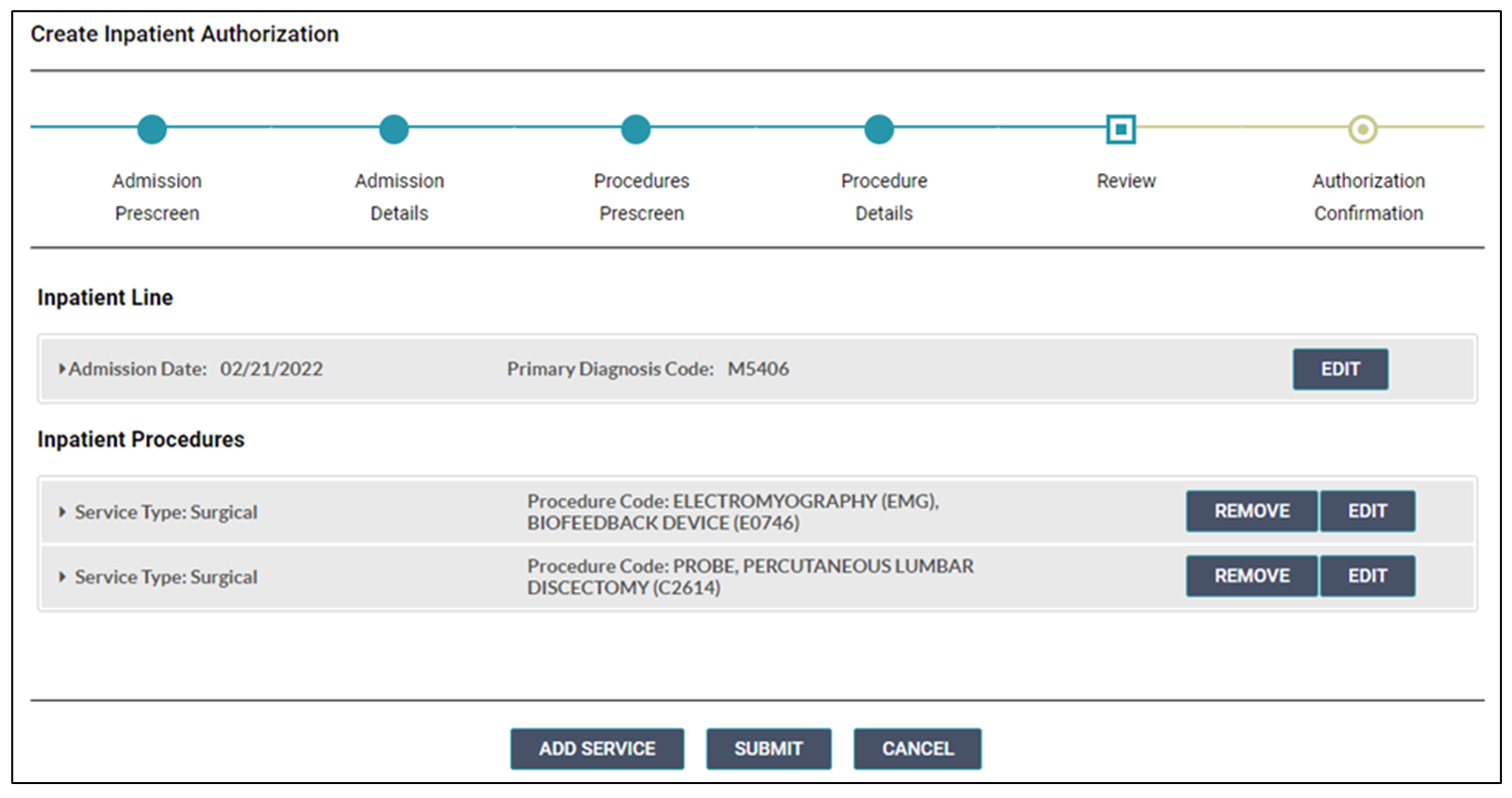1512x798 pixels.
Task: Select the active Review step square marker
Action: (x=1121, y=128)
